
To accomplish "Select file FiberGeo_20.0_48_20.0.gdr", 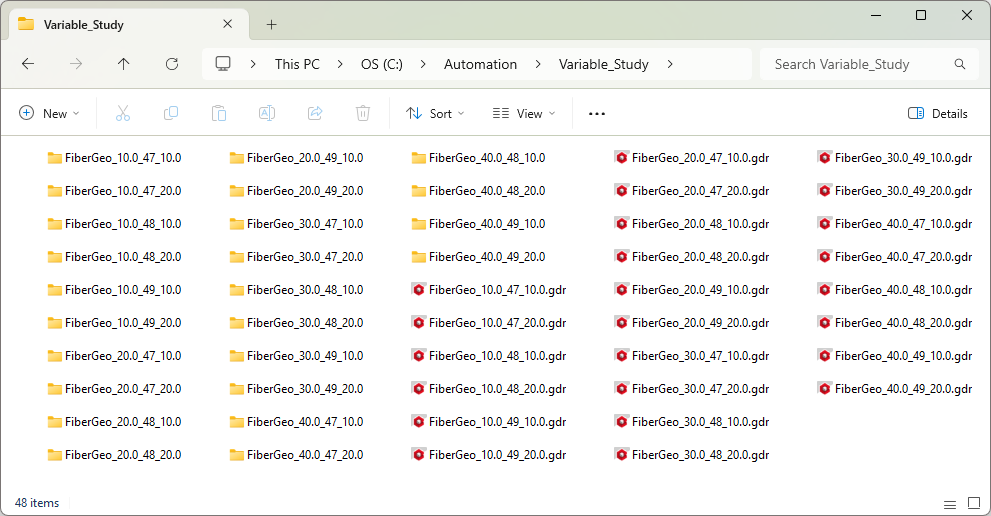I will pyautogui.click(x=691, y=257).
